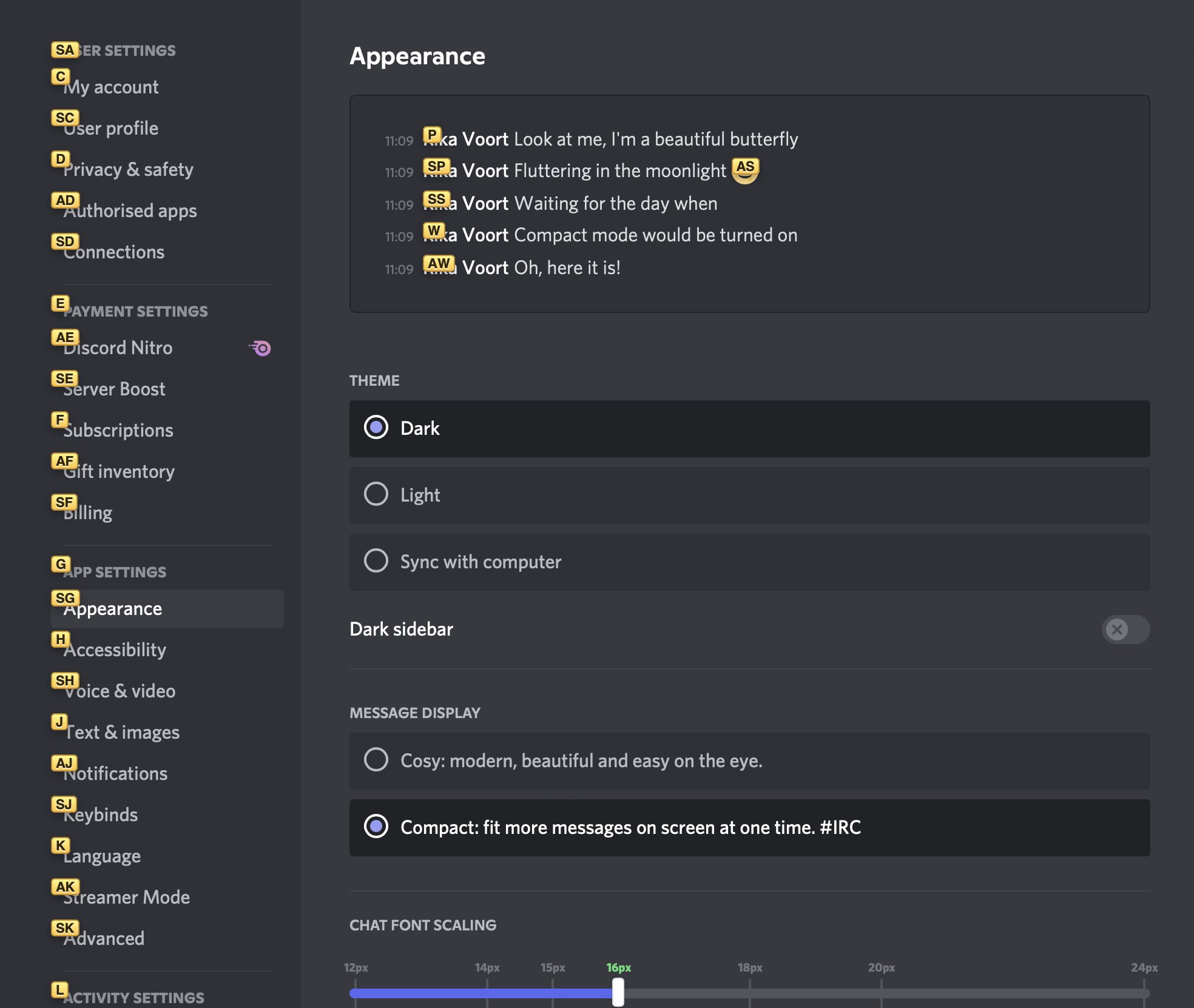Select the Light theme radio button
The image size is (1194, 1008).
coord(376,494)
